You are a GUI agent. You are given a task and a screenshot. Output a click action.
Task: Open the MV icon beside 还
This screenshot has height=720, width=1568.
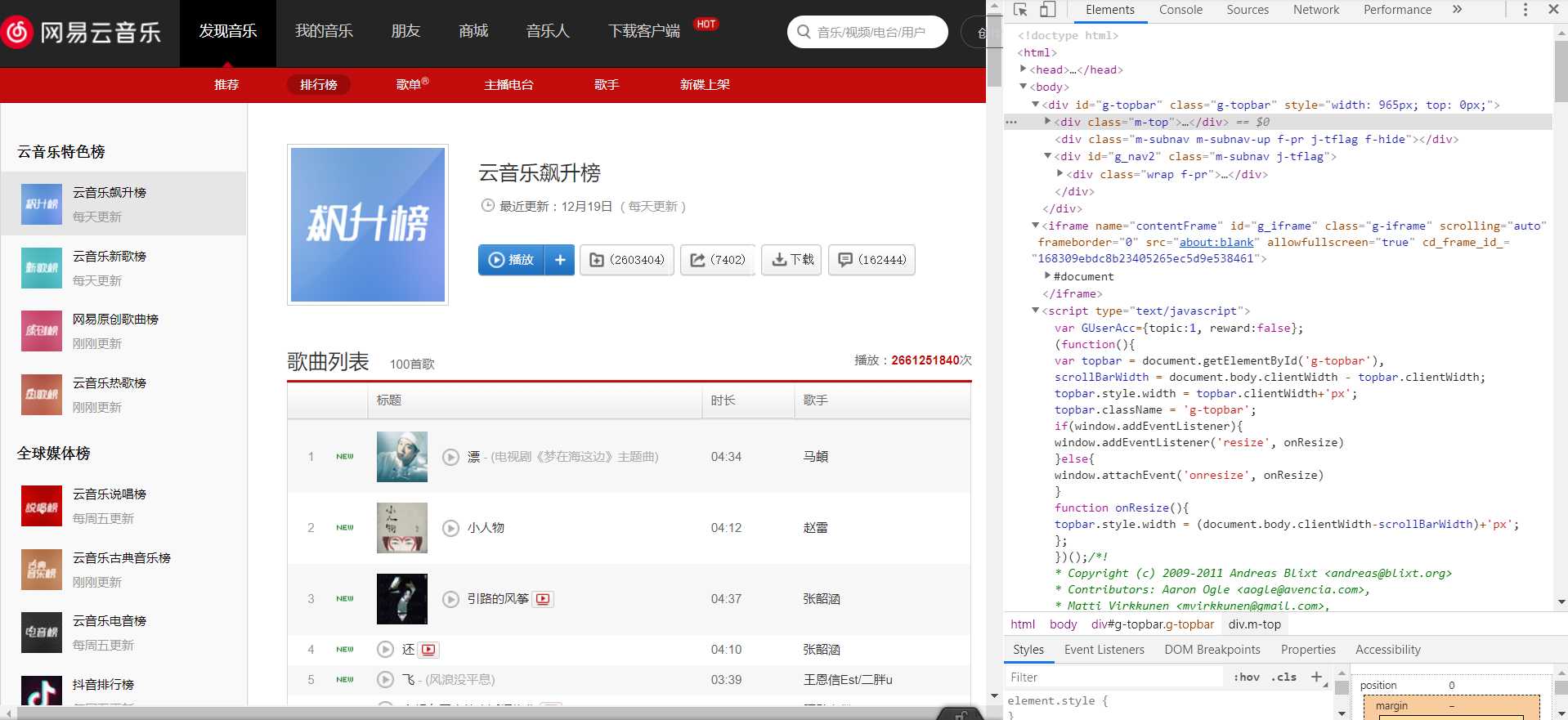tap(429, 650)
